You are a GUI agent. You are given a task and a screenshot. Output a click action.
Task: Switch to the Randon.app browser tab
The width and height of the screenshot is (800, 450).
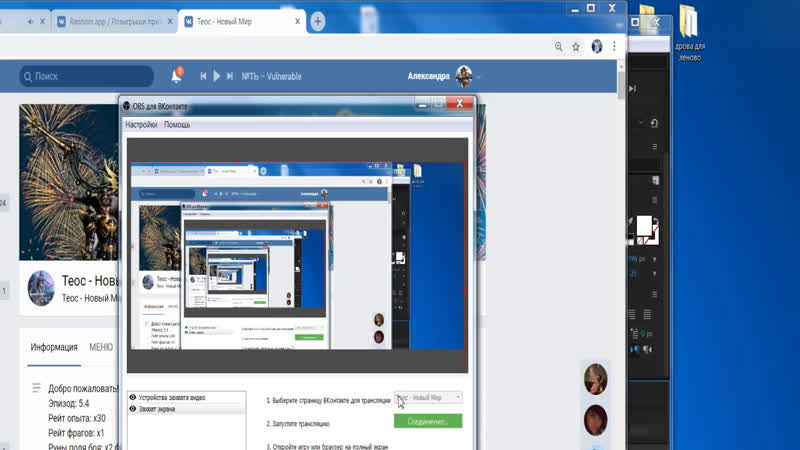click(114, 21)
